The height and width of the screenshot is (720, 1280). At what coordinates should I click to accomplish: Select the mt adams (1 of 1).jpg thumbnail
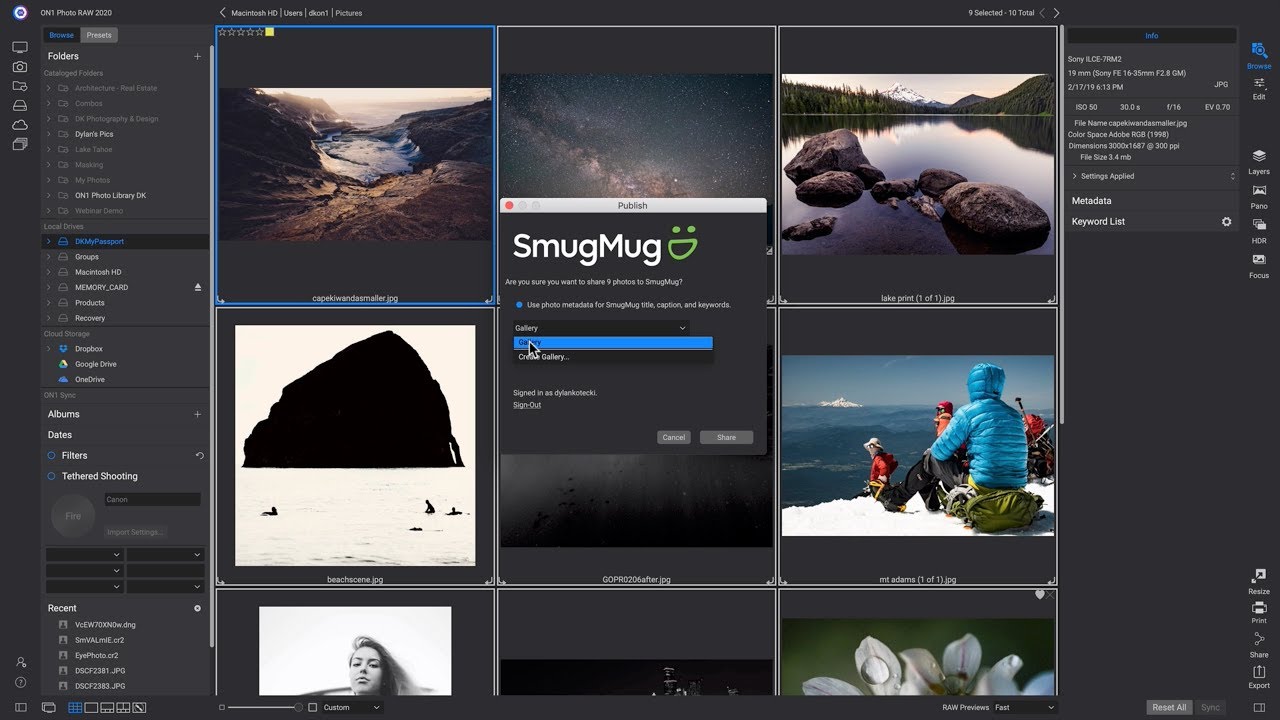917,445
